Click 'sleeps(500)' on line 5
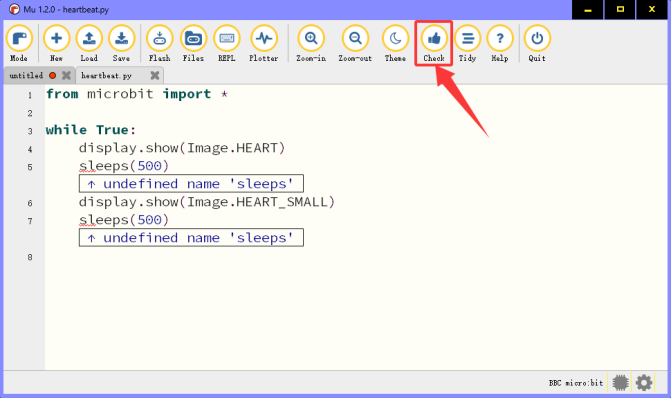The height and width of the screenshot is (398, 672). tap(124, 166)
